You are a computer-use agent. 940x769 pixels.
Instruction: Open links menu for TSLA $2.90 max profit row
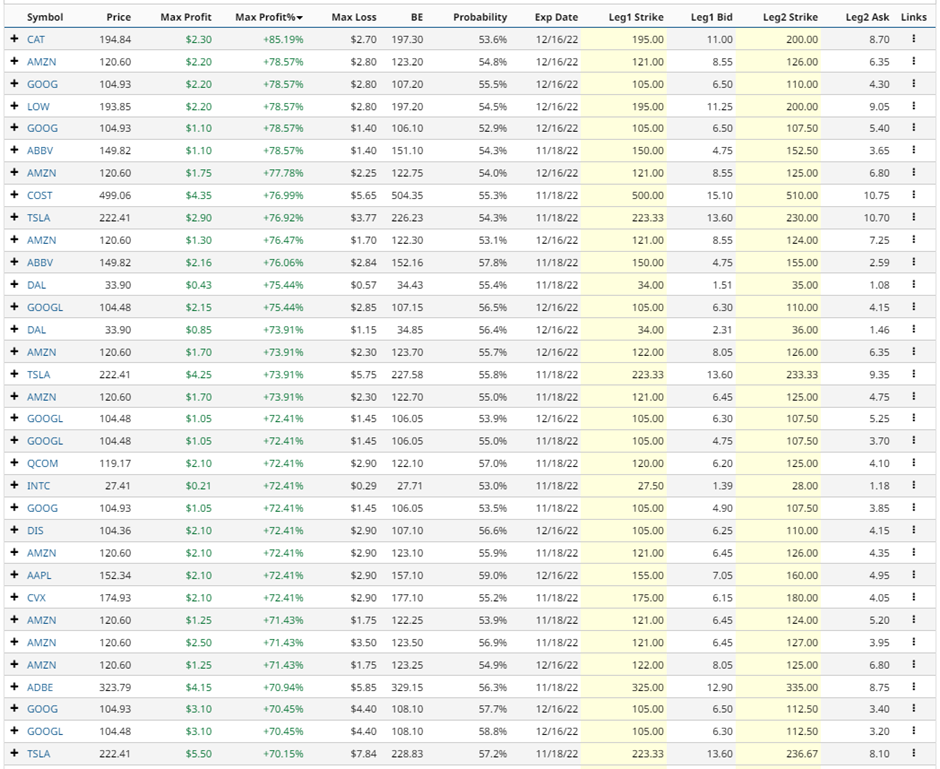(x=914, y=217)
